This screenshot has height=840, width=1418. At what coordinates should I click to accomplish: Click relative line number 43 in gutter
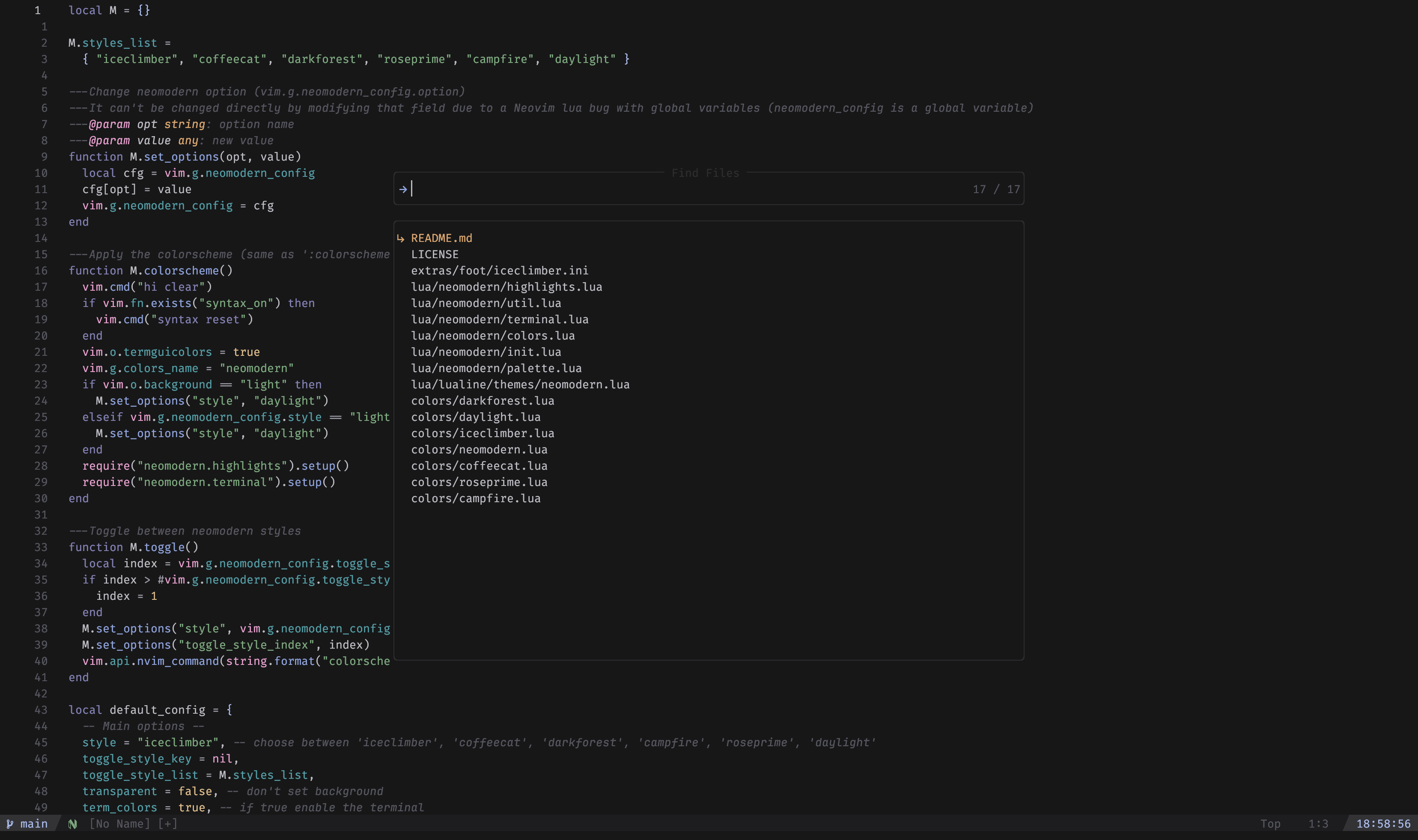coord(41,710)
